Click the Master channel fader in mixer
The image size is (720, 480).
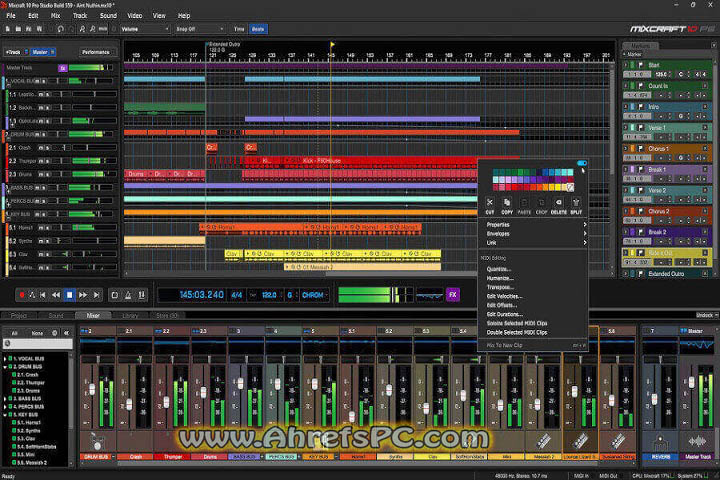click(692, 382)
